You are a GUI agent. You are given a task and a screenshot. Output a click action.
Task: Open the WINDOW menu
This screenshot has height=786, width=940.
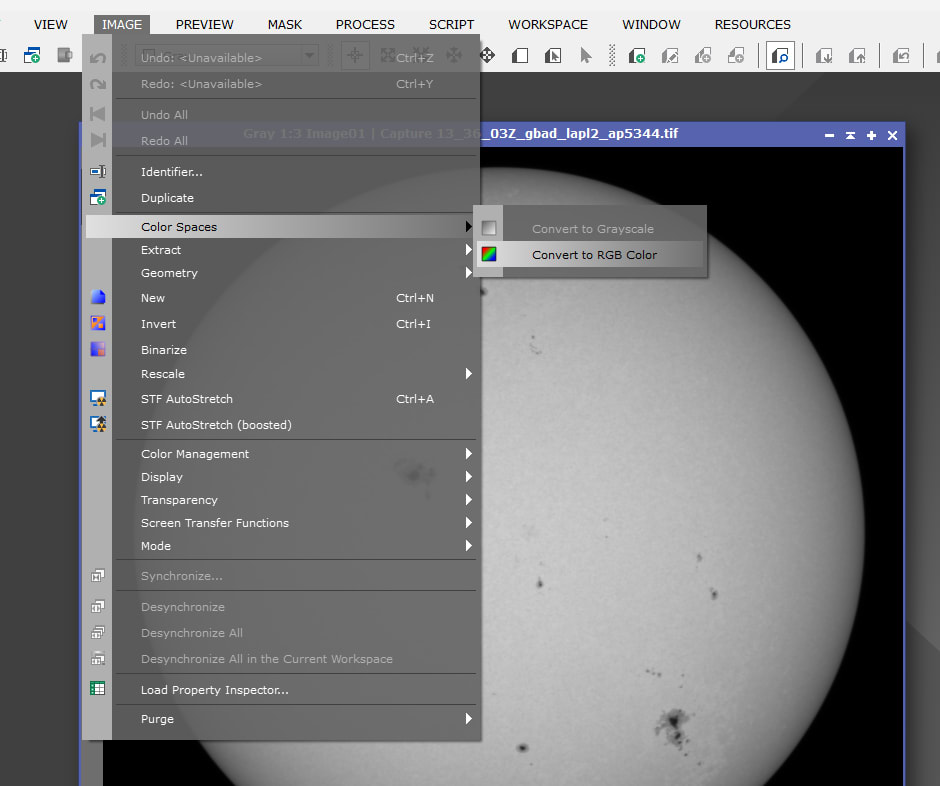tap(651, 25)
